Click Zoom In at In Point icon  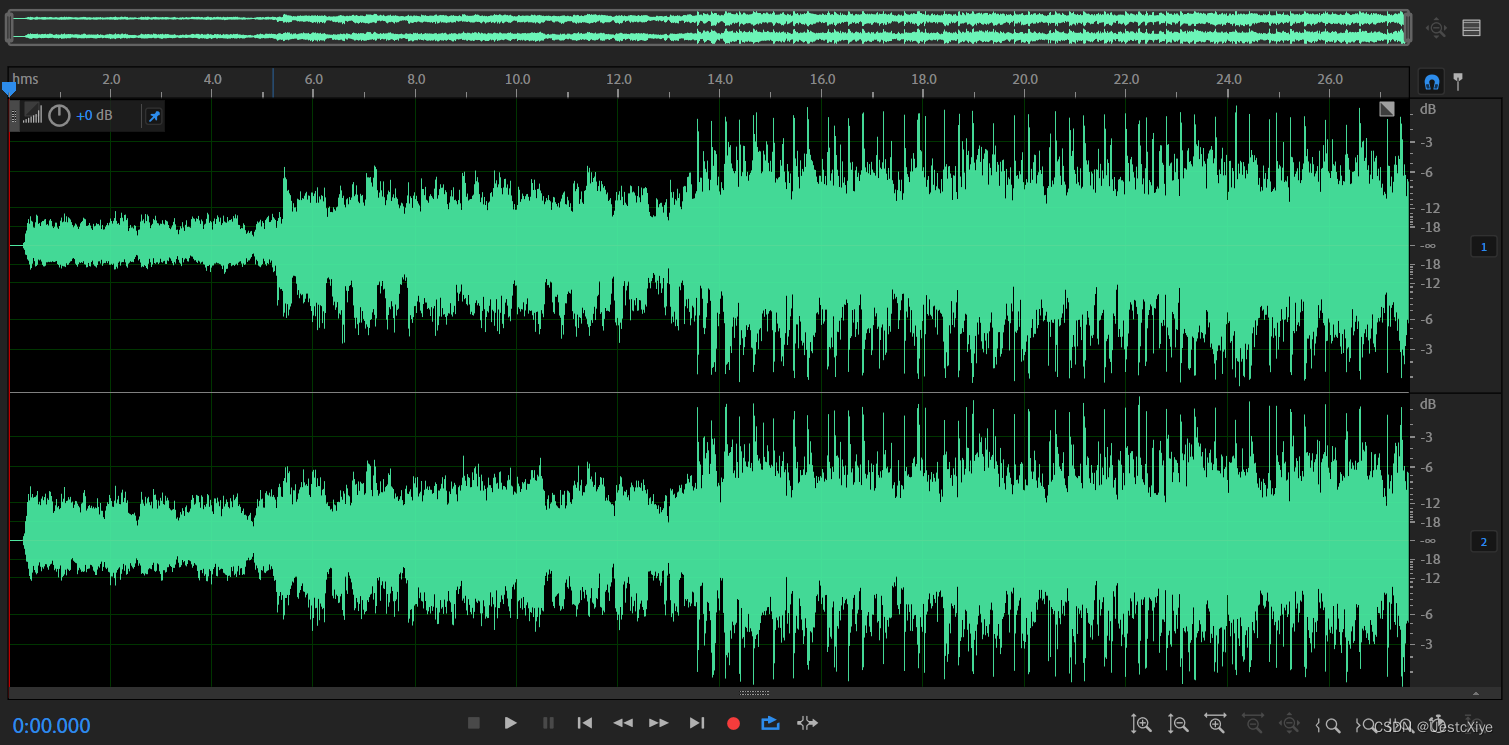click(1327, 725)
